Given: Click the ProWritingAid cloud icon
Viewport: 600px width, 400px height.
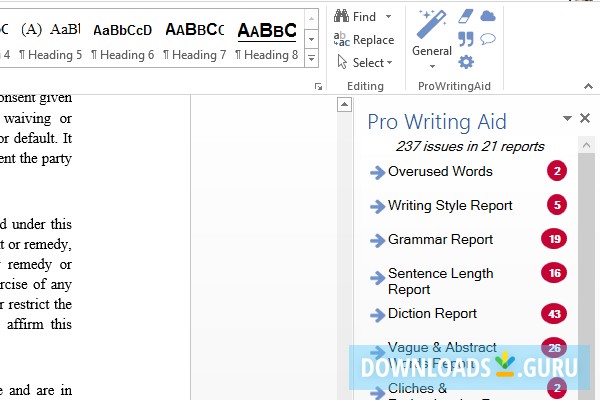Looking at the screenshot, I should [488, 16].
